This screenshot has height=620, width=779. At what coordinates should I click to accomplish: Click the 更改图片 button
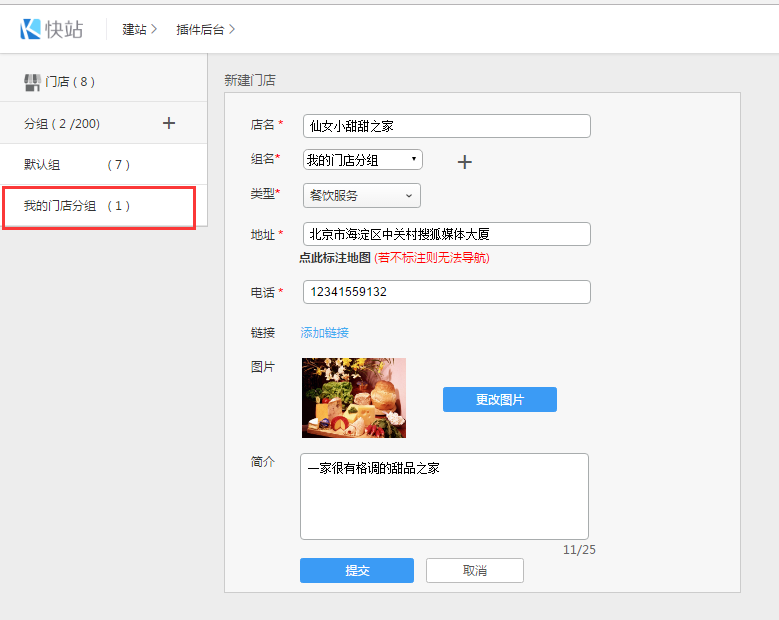(x=499, y=399)
